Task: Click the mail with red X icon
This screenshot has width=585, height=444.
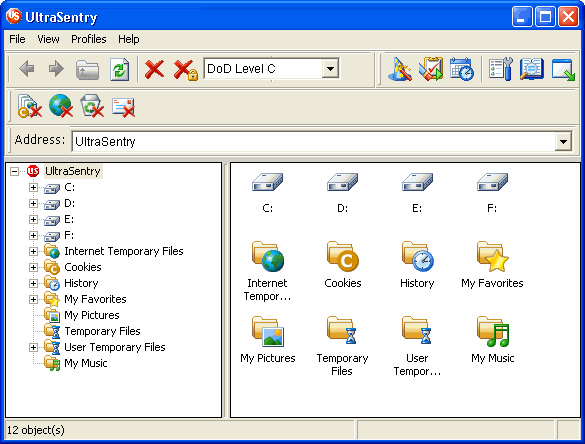Action: tap(123, 107)
